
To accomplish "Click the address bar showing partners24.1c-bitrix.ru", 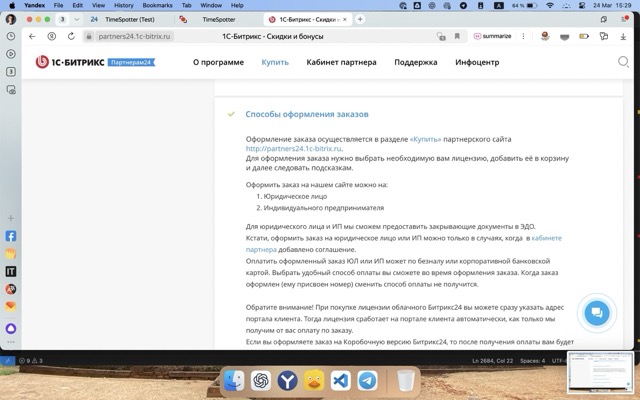I will click(135, 36).
